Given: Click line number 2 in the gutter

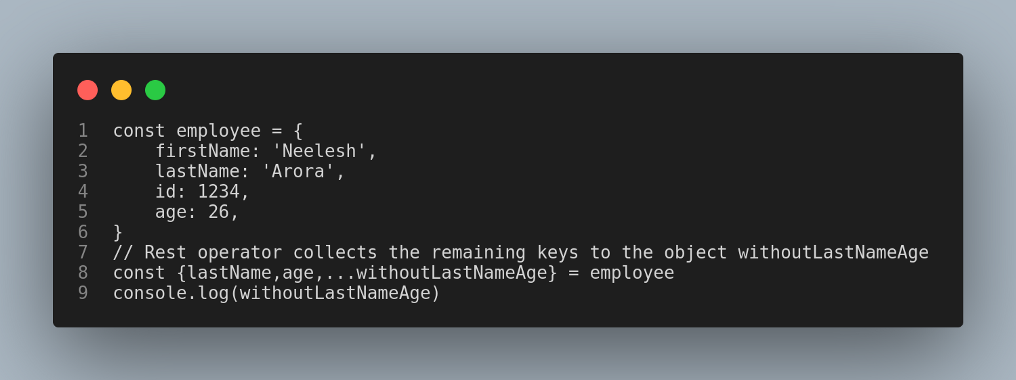Looking at the screenshot, I should (x=83, y=151).
